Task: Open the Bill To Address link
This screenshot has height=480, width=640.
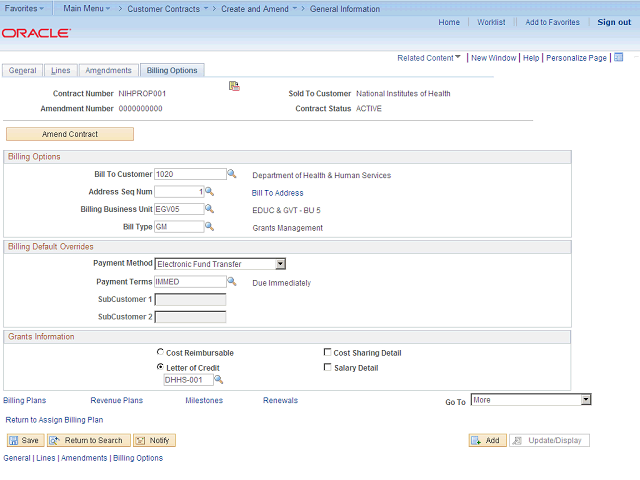Action: pos(278,193)
